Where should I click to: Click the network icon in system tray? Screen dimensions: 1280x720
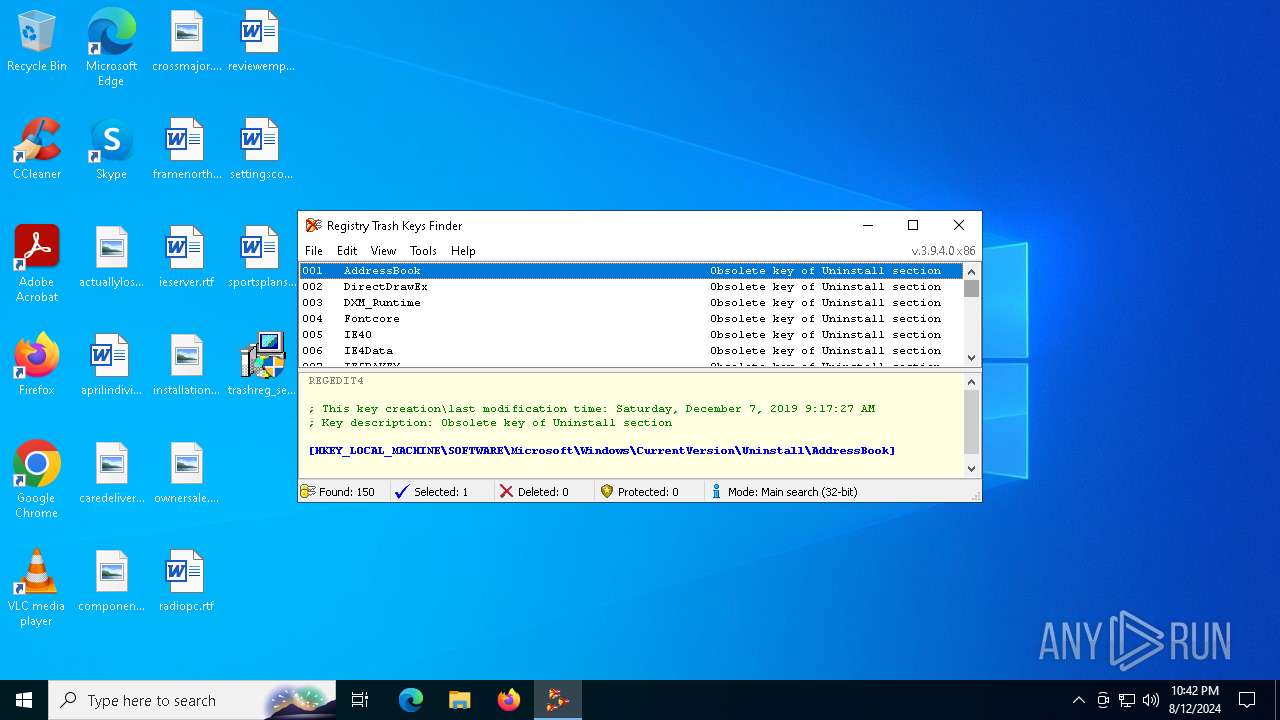tap(1127, 700)
